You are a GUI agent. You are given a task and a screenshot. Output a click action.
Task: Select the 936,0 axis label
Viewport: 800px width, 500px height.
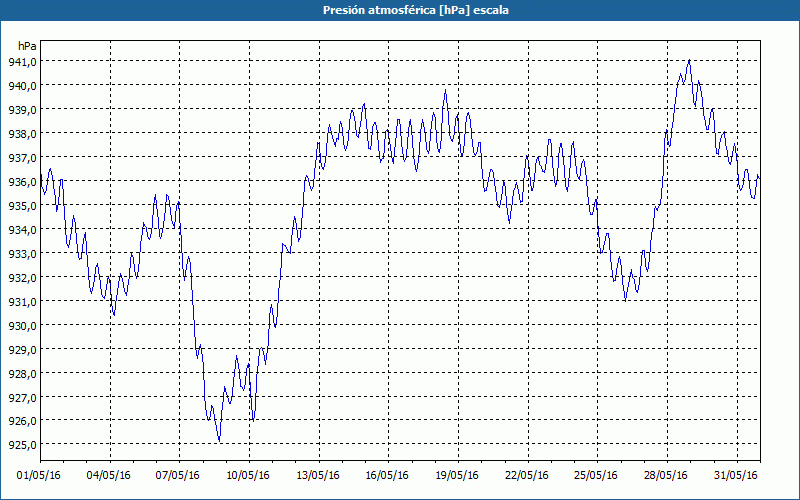pos(22,182)
